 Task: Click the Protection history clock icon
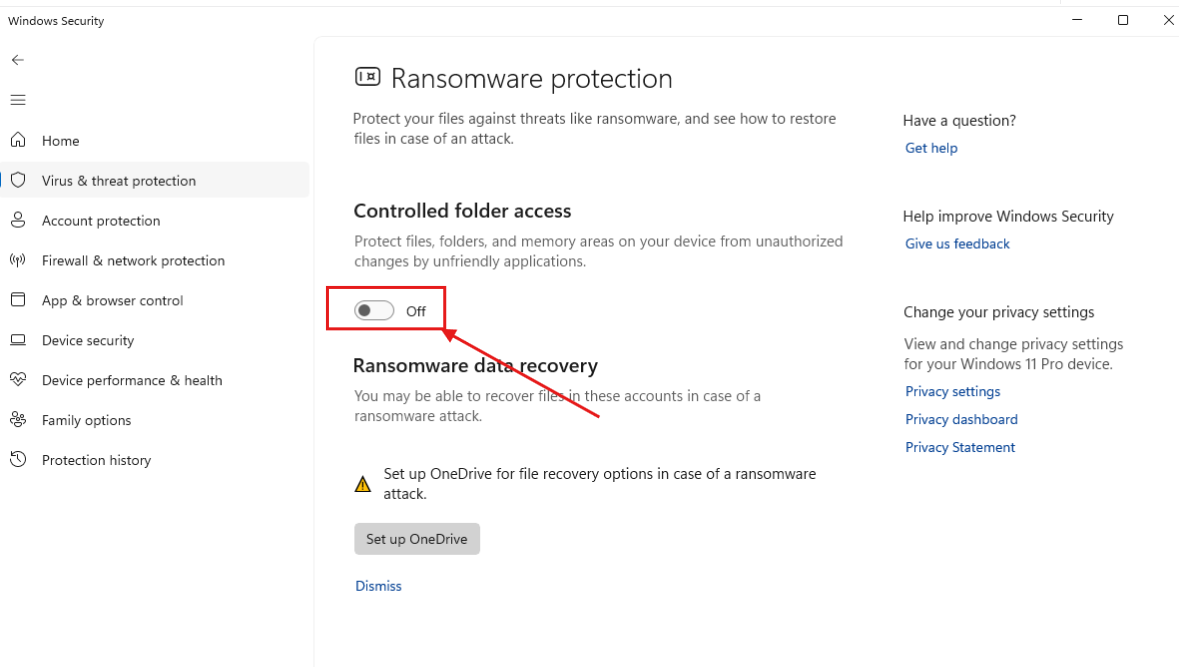point(18,460)
